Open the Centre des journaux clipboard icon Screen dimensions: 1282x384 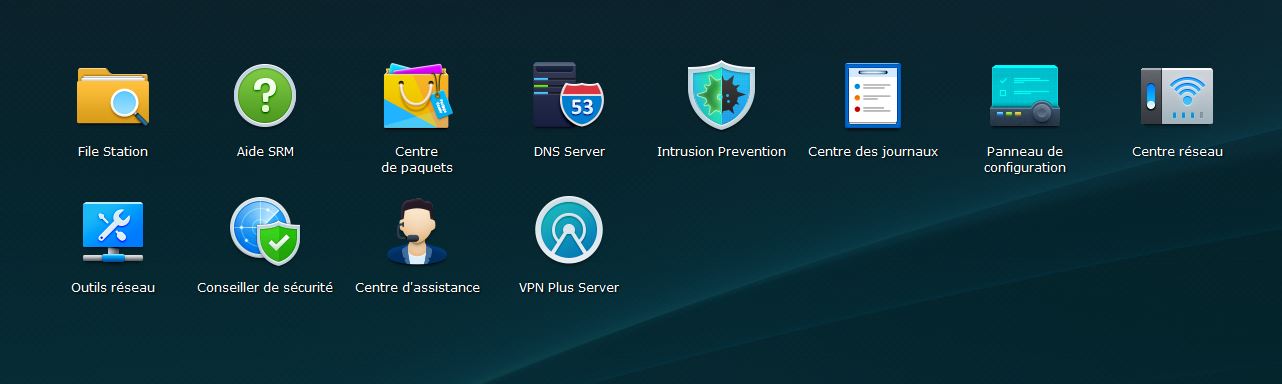click(873, 96)
